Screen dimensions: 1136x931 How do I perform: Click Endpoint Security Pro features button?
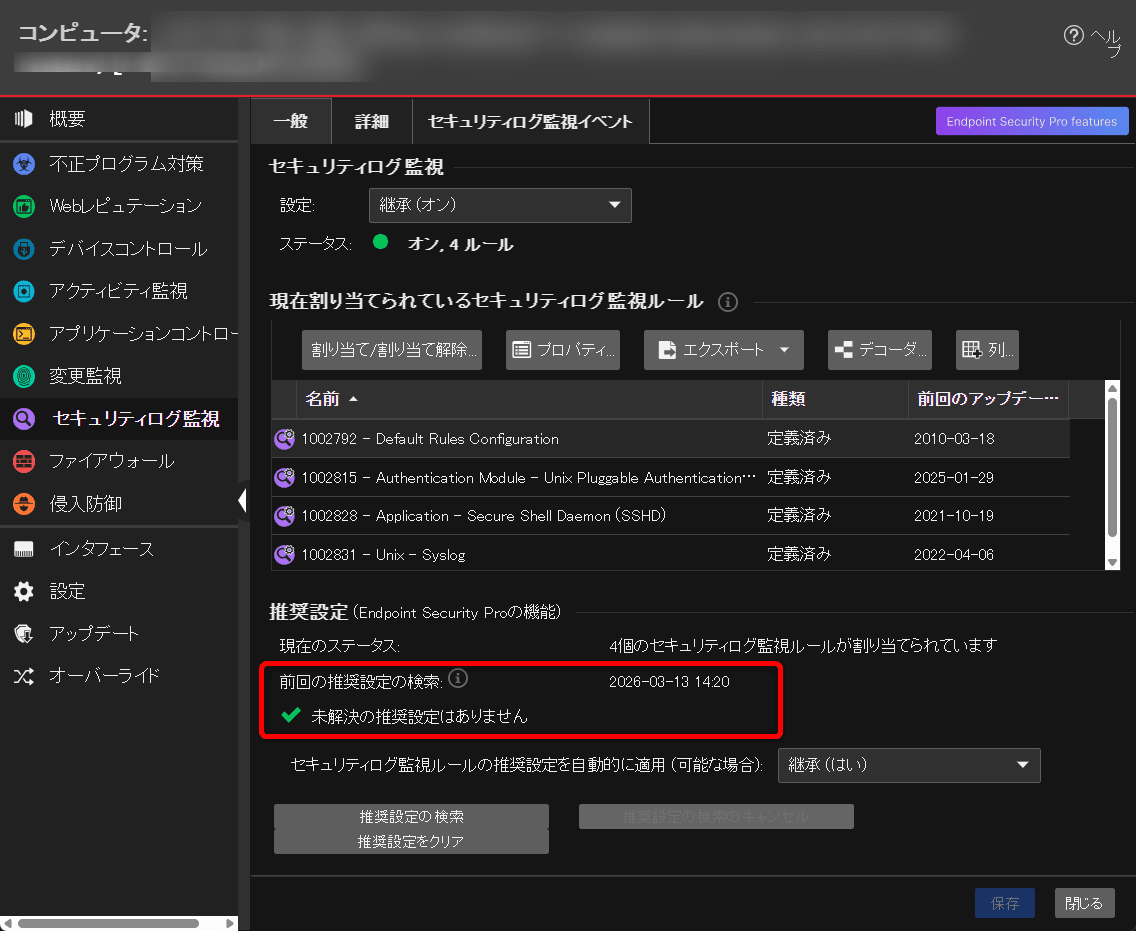click(1032, 121)
